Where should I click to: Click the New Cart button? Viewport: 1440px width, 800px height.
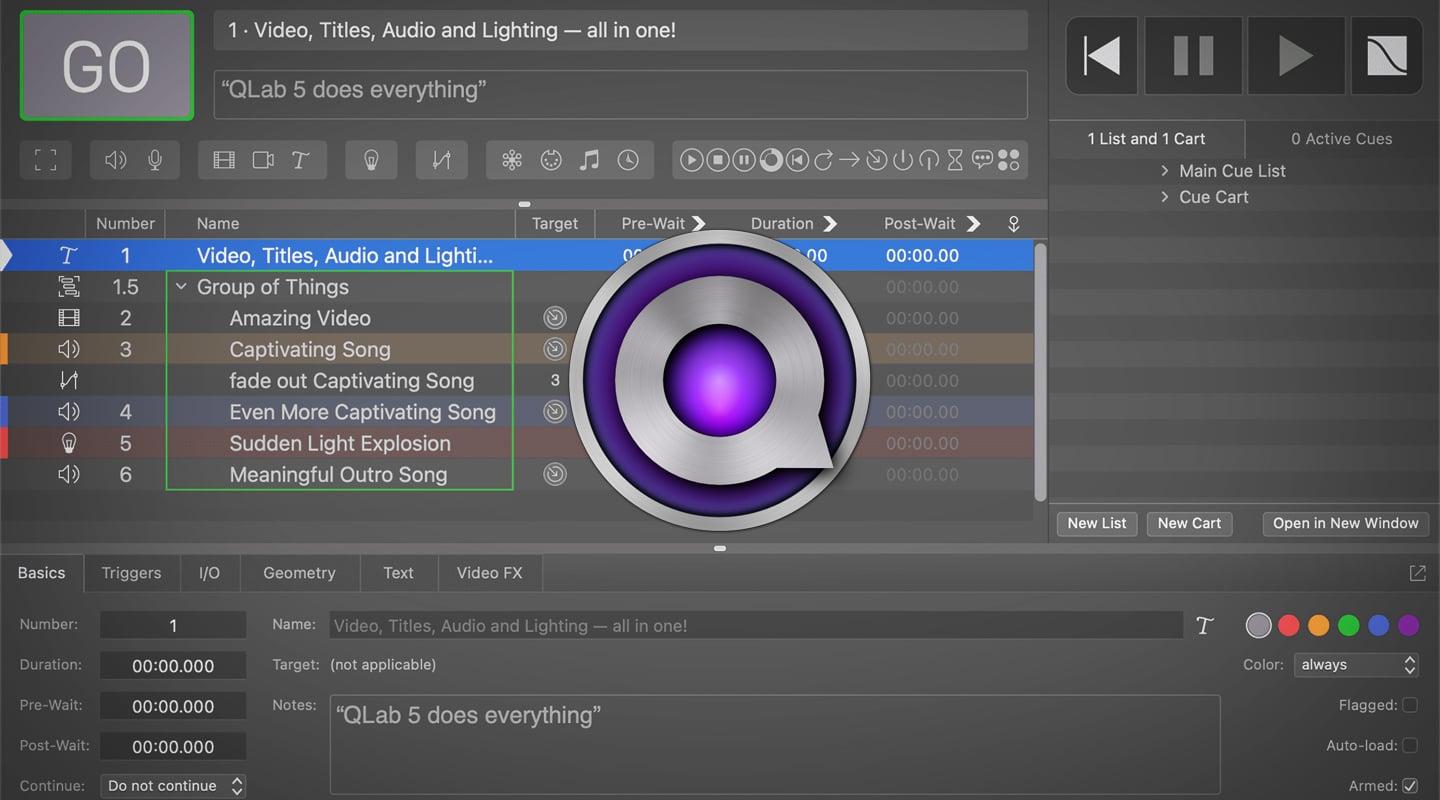point(1189,523)
